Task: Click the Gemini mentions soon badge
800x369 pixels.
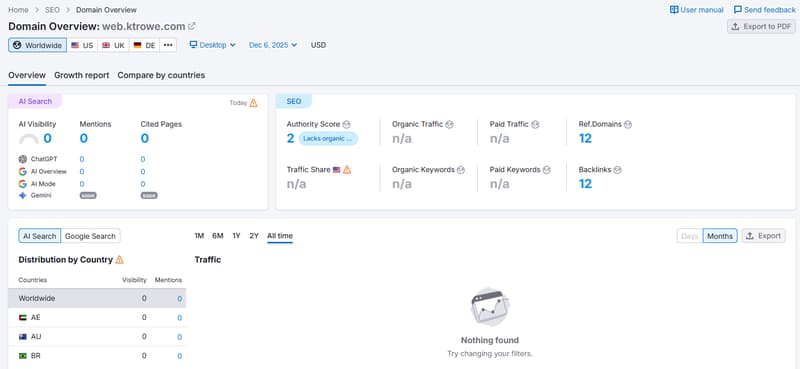Action: coord(88,195)
